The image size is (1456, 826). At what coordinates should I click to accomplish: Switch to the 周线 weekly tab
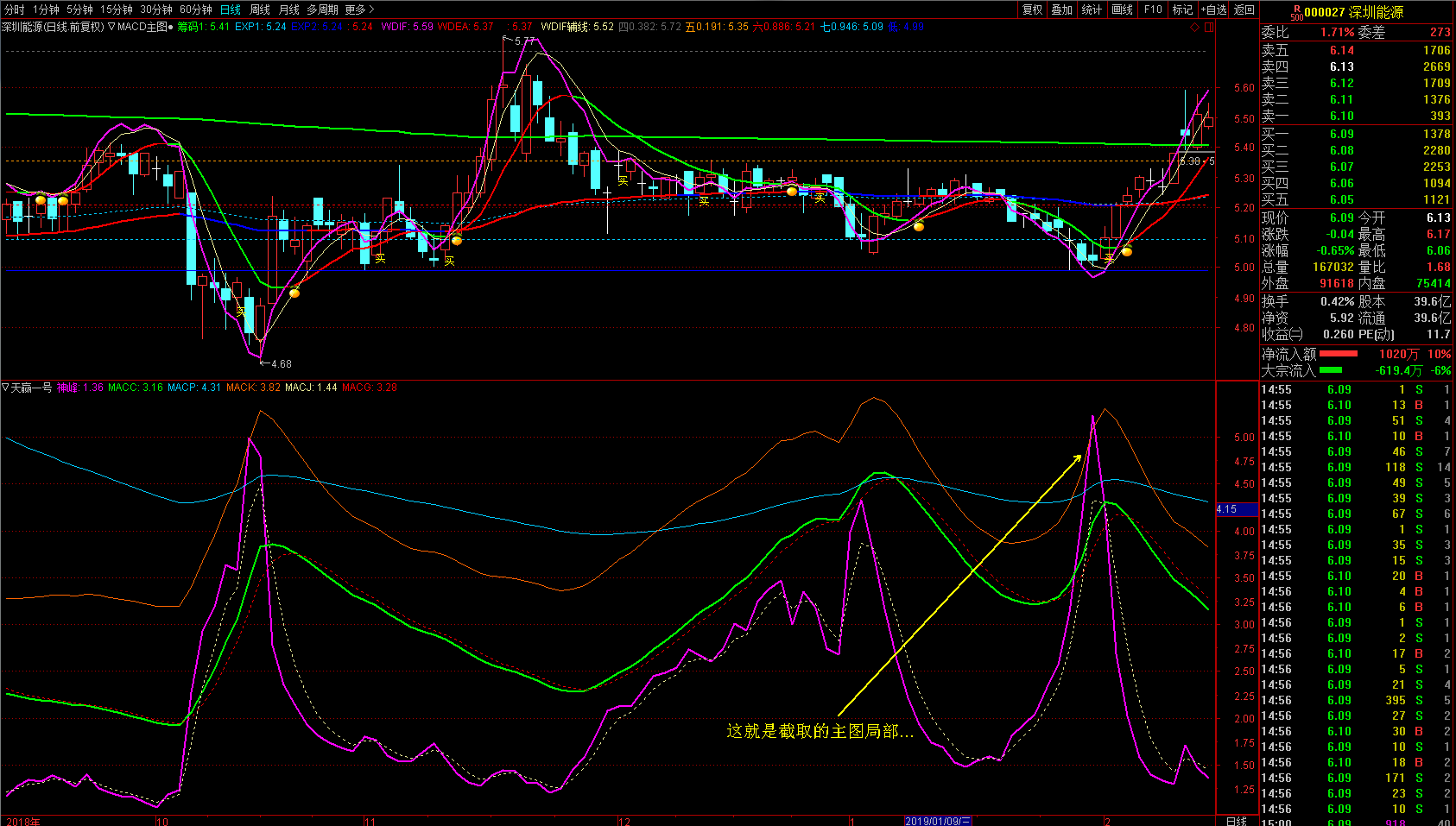(260, 9)
